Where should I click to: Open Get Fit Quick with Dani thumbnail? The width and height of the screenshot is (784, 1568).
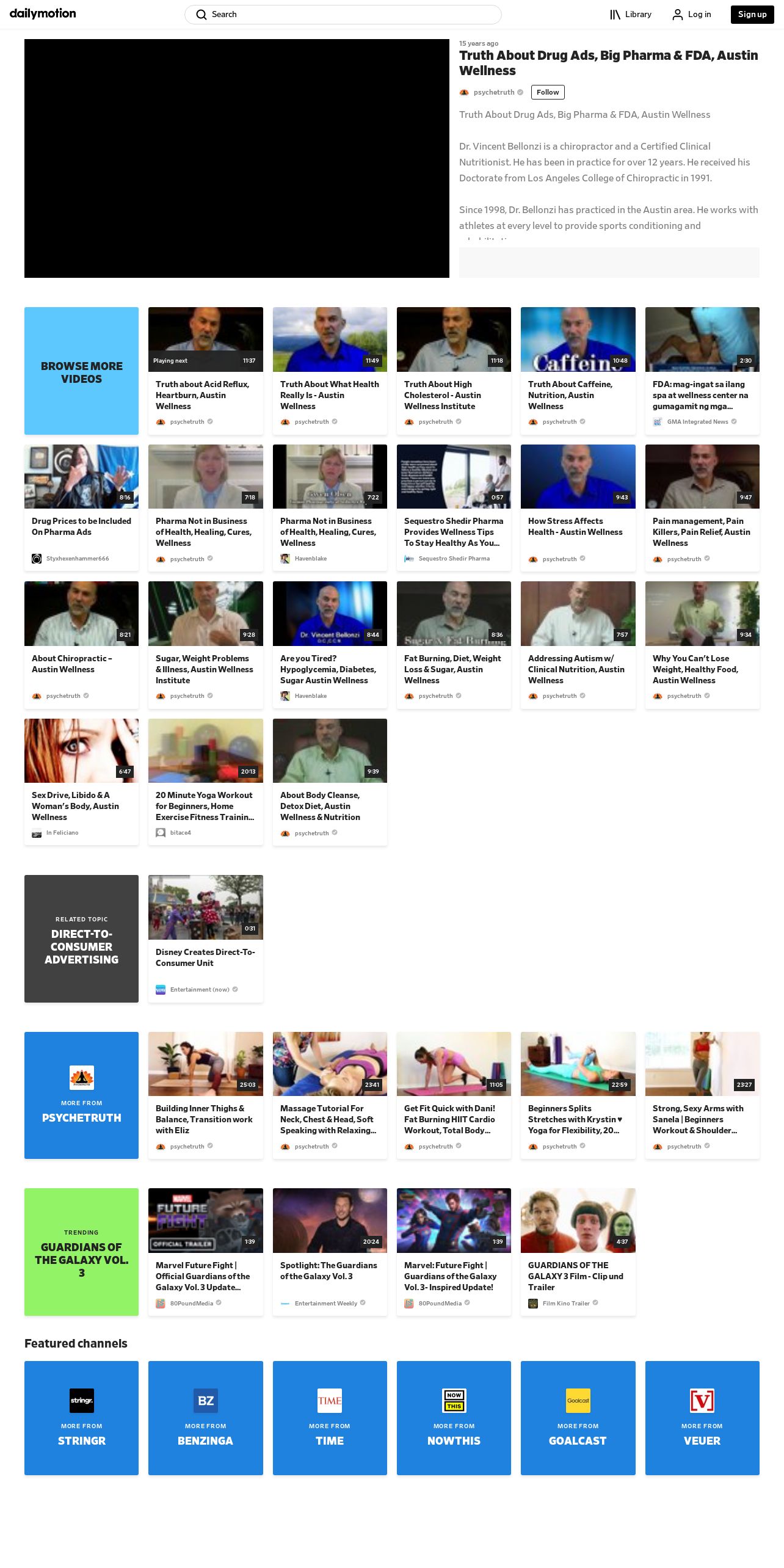[454, 1064]
